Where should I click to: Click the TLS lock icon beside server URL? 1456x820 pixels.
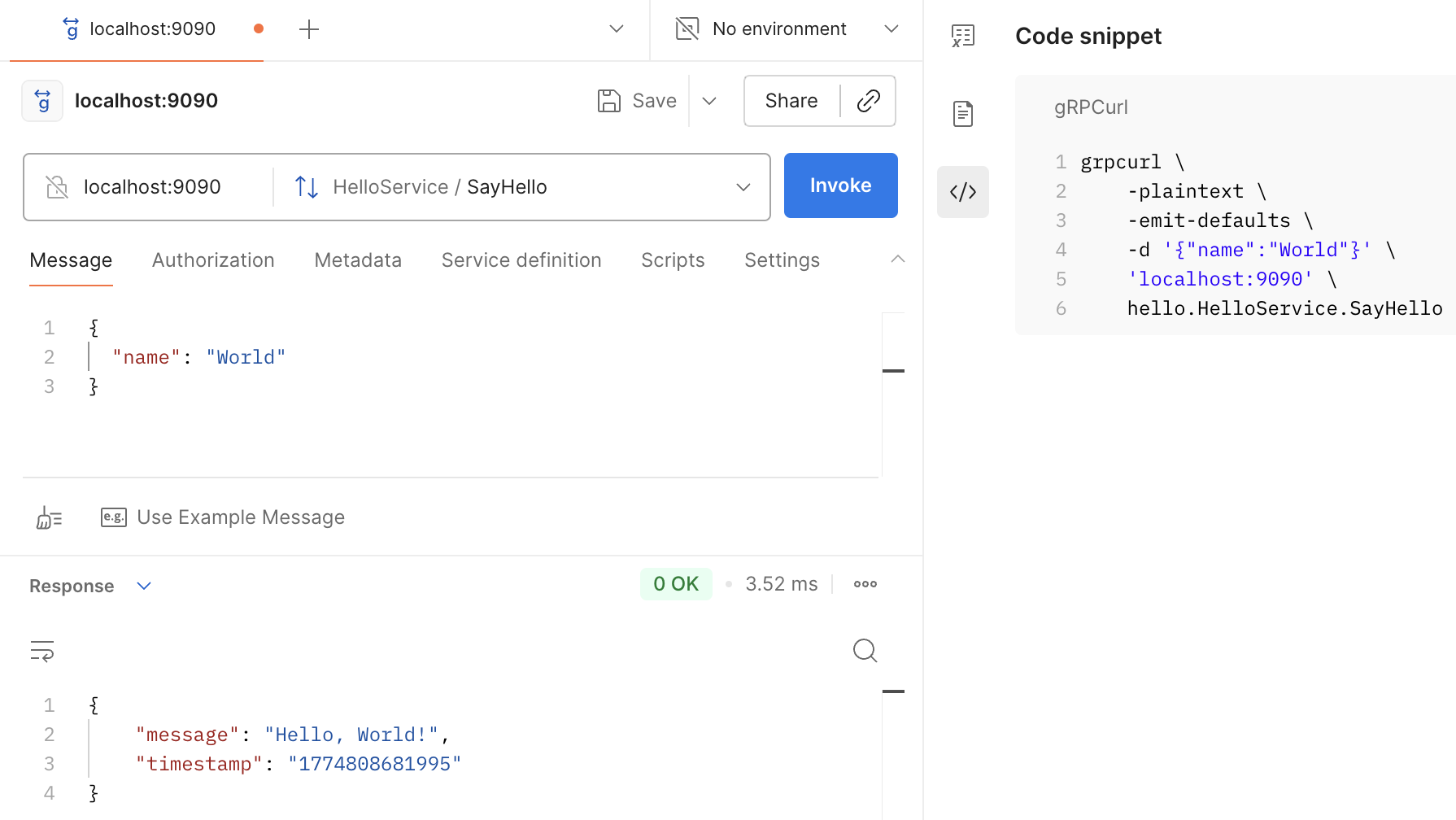(57, 187)
